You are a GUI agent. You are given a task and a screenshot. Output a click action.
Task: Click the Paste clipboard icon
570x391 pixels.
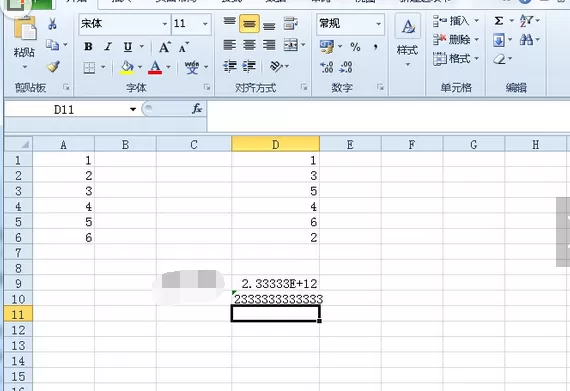25,29
